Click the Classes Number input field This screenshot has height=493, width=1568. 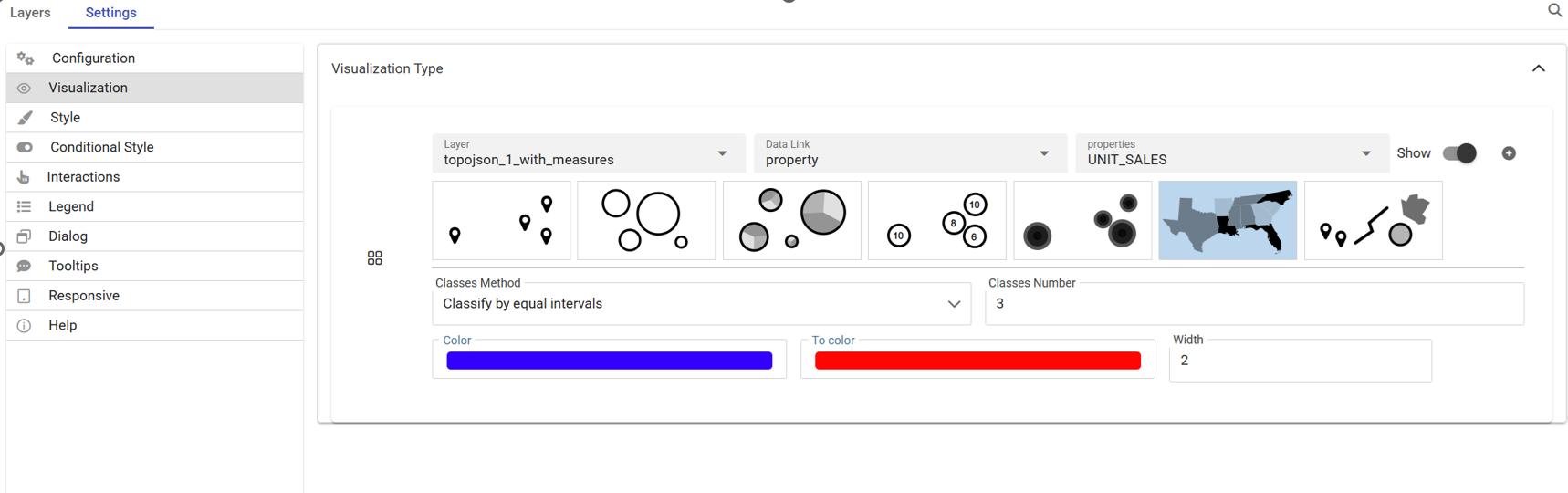1254,304
